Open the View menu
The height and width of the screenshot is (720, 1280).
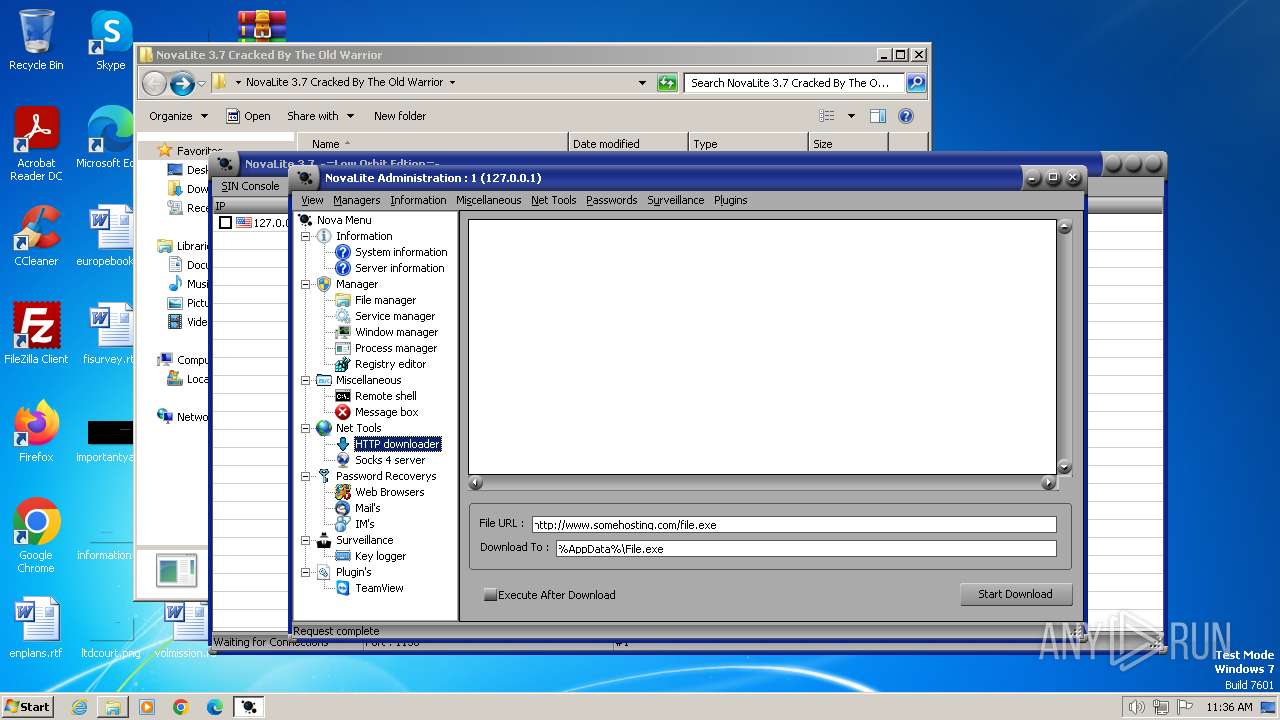pos(312,200)
